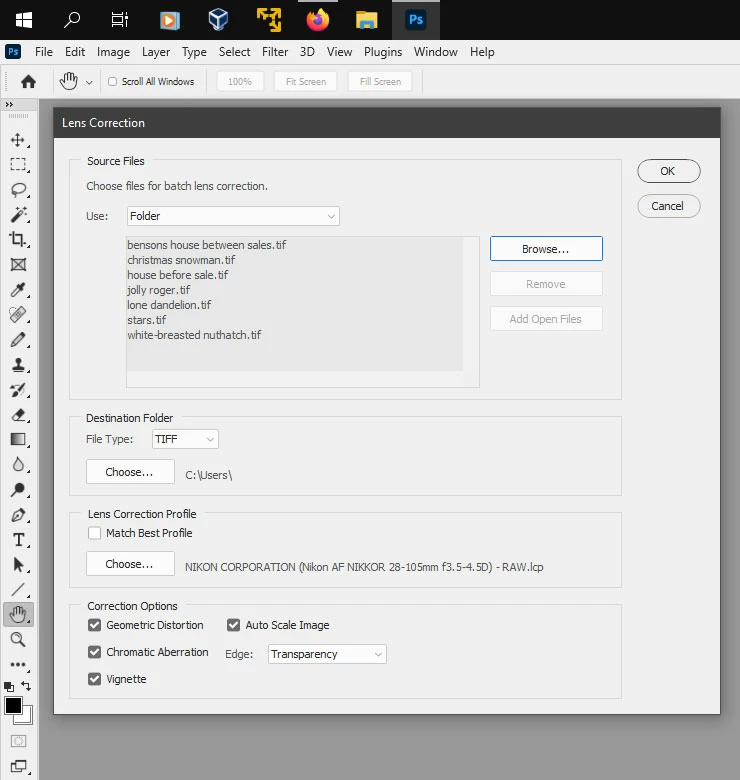Select the Zoom tool
Screen dimensions: 740x780
point(18,639)
